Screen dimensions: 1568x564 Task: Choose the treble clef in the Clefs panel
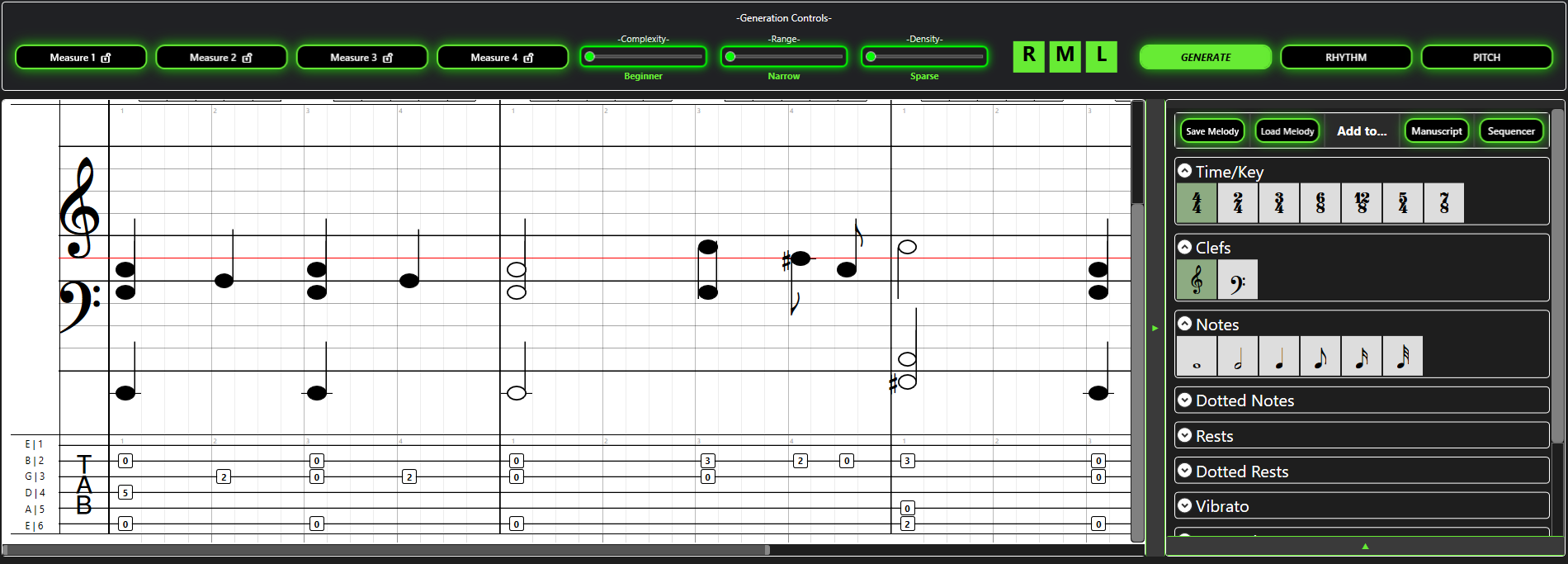(1197, 280)
